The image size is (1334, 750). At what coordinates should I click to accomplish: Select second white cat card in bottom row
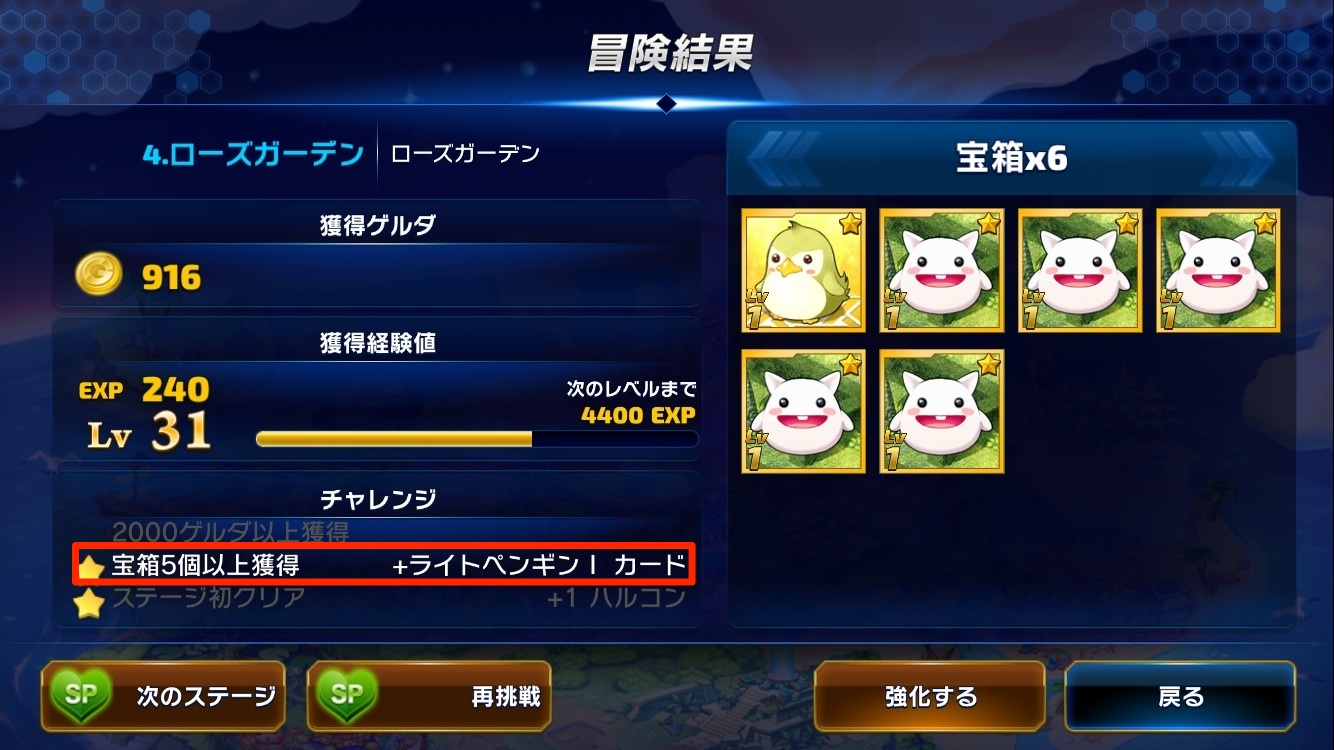[942, 411]
